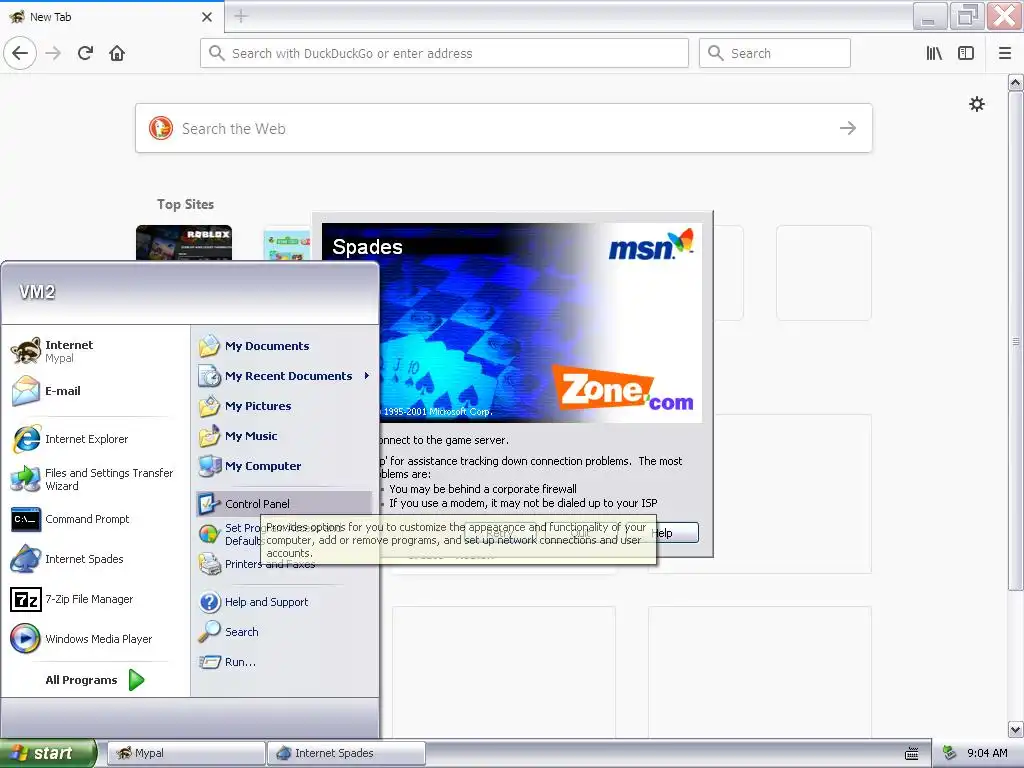Click the browser Back button
Screen dimensions: 1024x768
(x=20, y=53)
